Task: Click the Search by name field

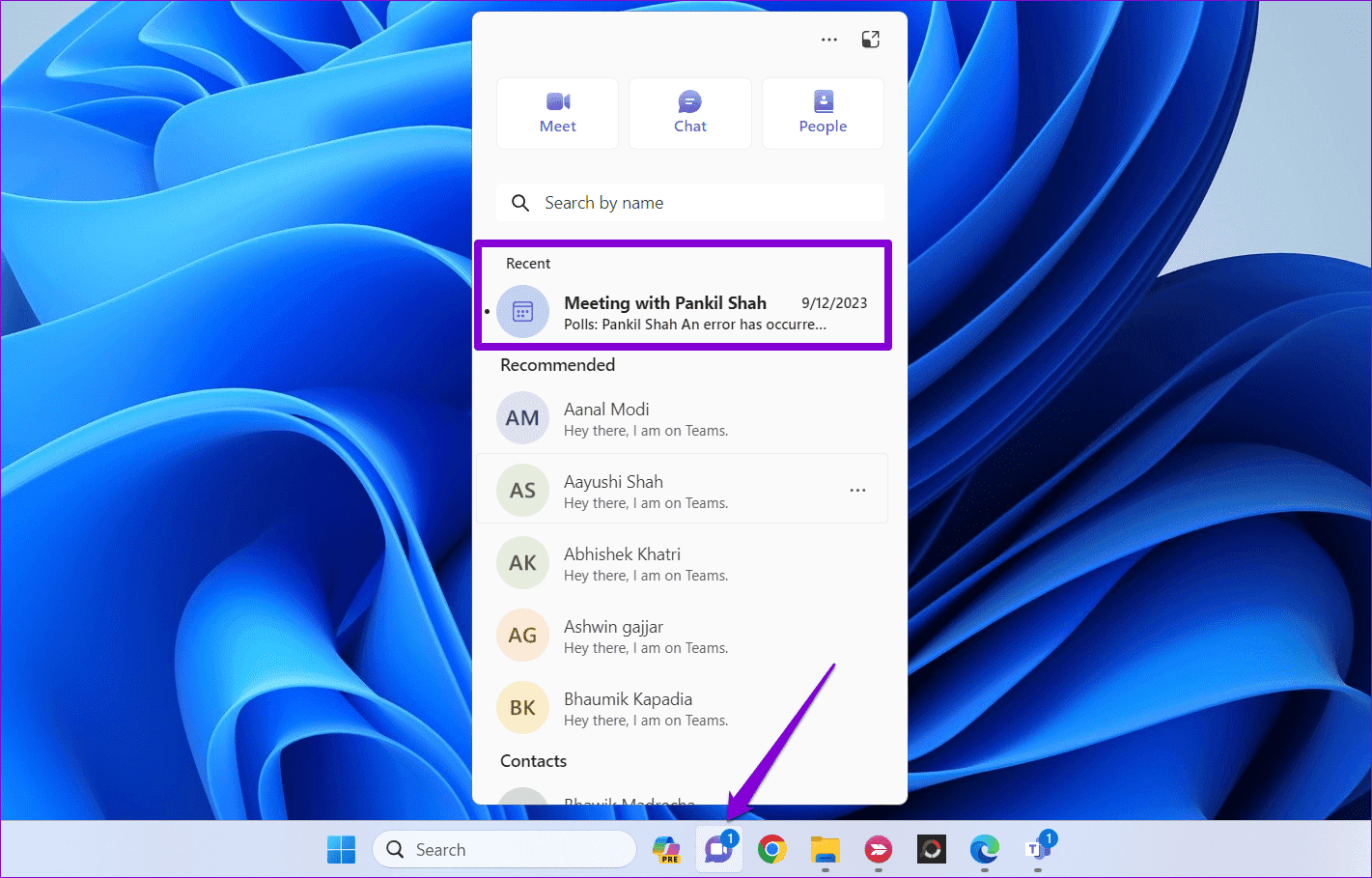Action: click(689, 203)
